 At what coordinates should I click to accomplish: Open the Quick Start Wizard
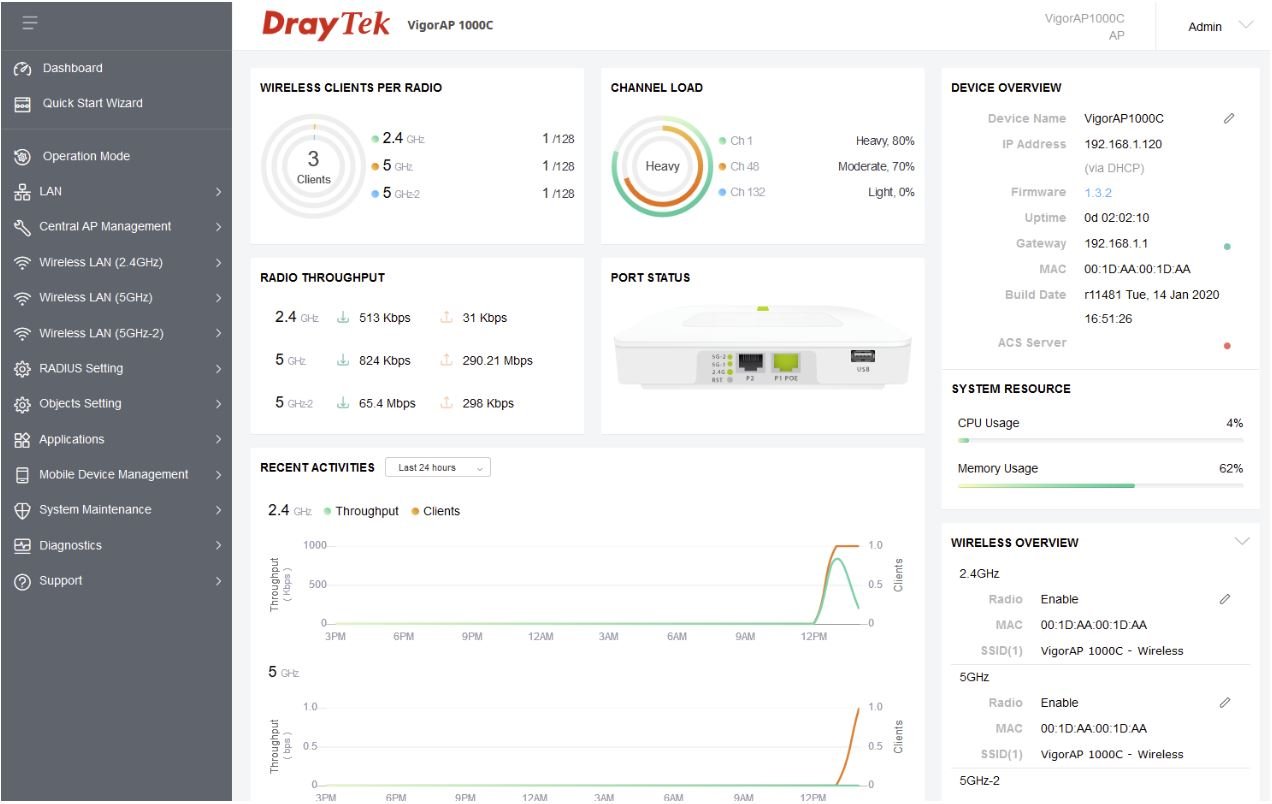tap(23, 103)
